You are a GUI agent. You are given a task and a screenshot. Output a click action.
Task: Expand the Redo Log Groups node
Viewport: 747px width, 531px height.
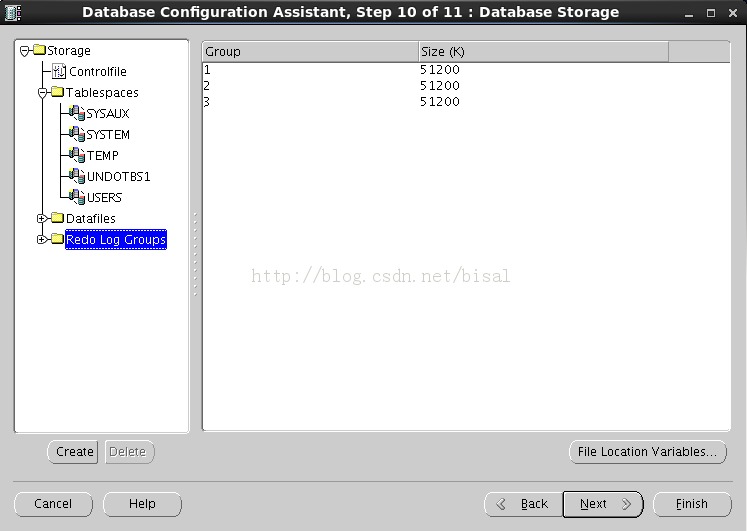tap(42, 239)
